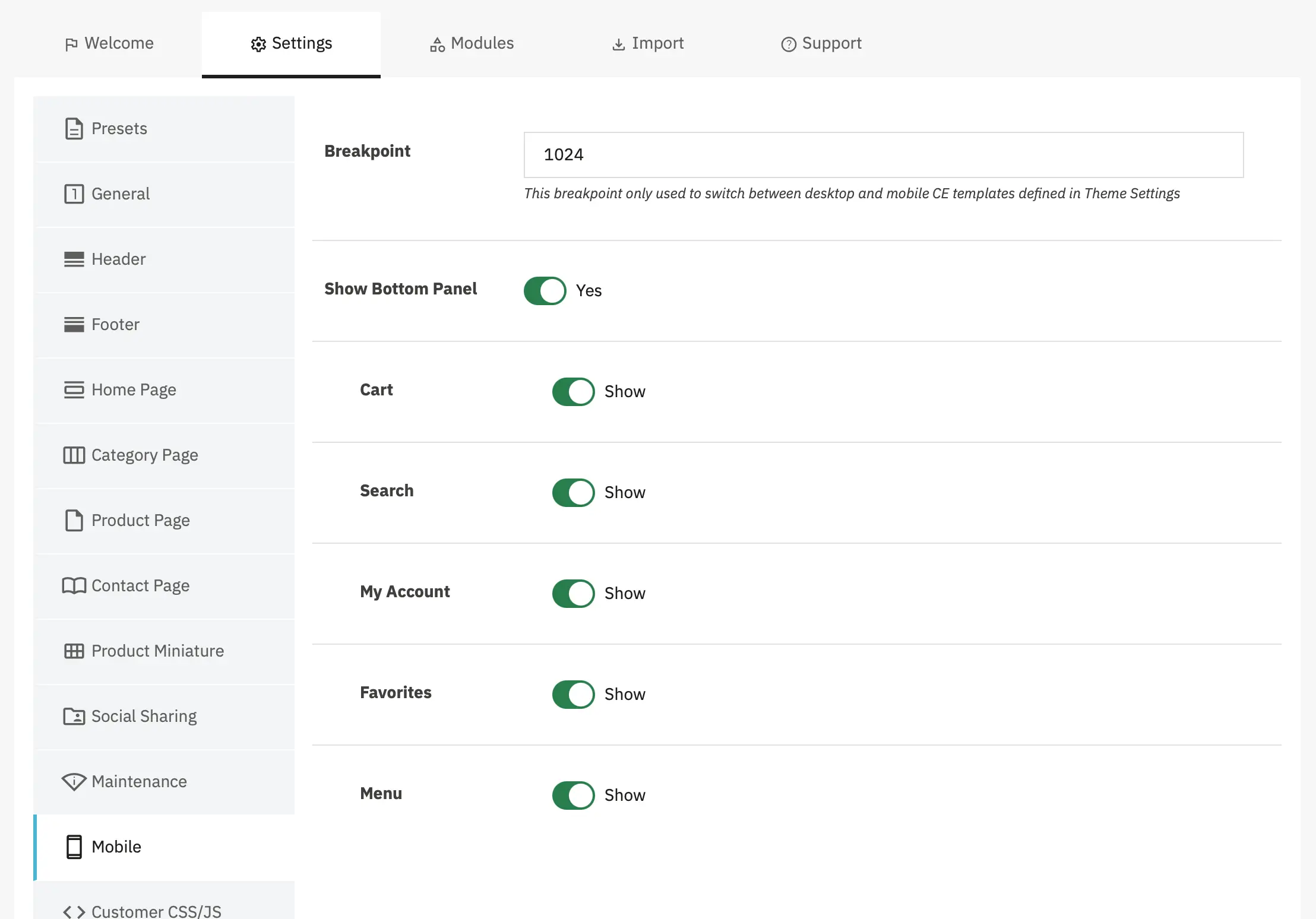Click the Search setting label
This screenshot has width=1316, height=919.
[387, 491]
